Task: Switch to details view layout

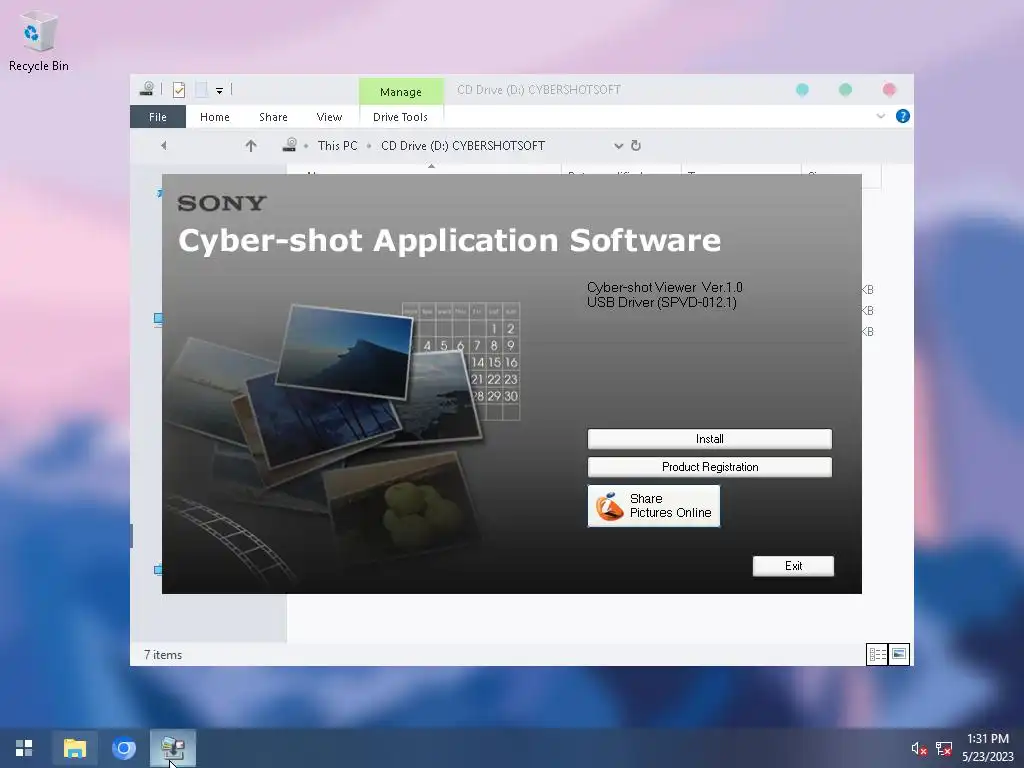Action: coord(877,654)
